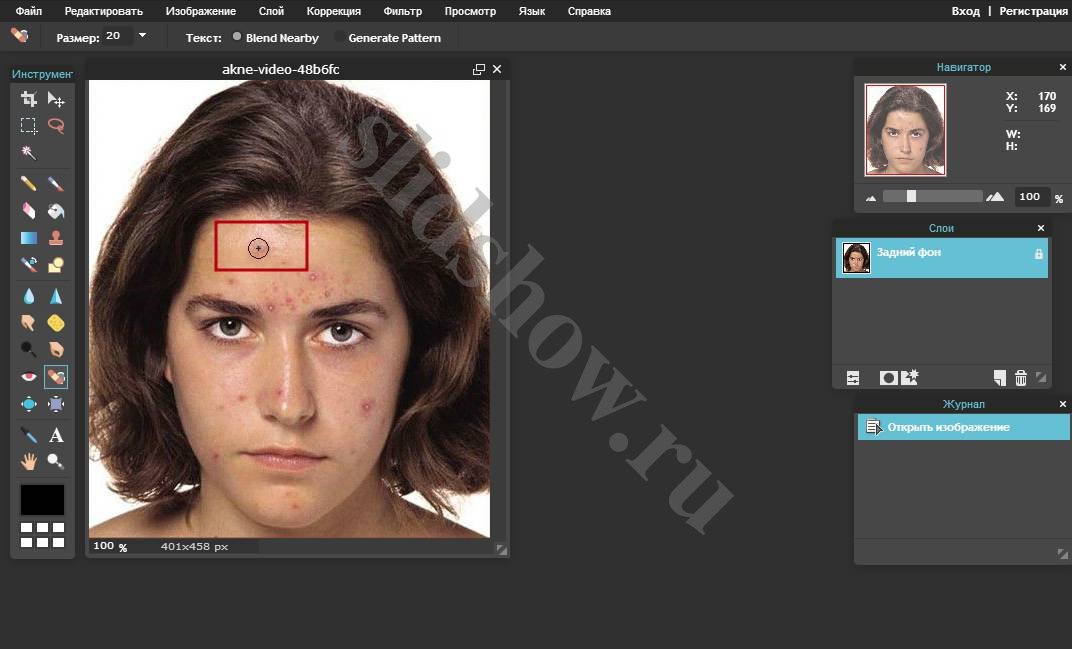1072x649 pixels.
Task: Add a layer mask in the Слои panel
Action: coord(888,378)
